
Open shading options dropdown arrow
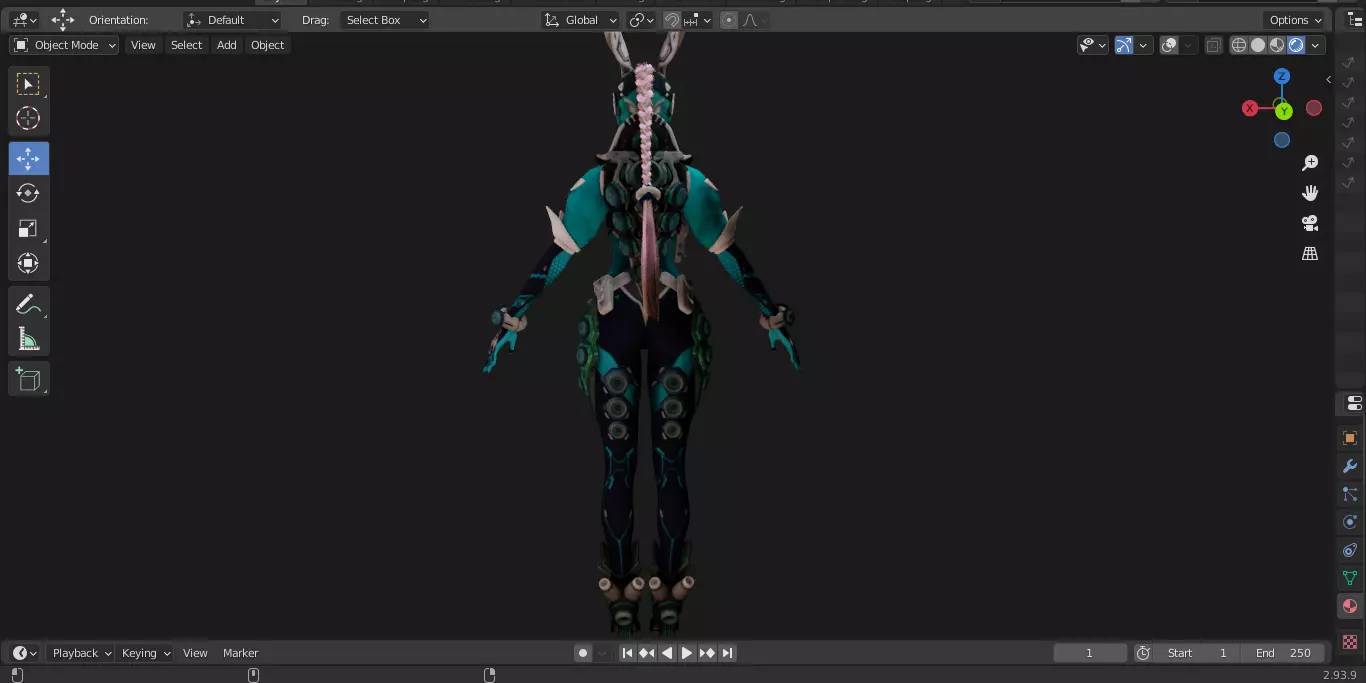[x=1316, y=45]
